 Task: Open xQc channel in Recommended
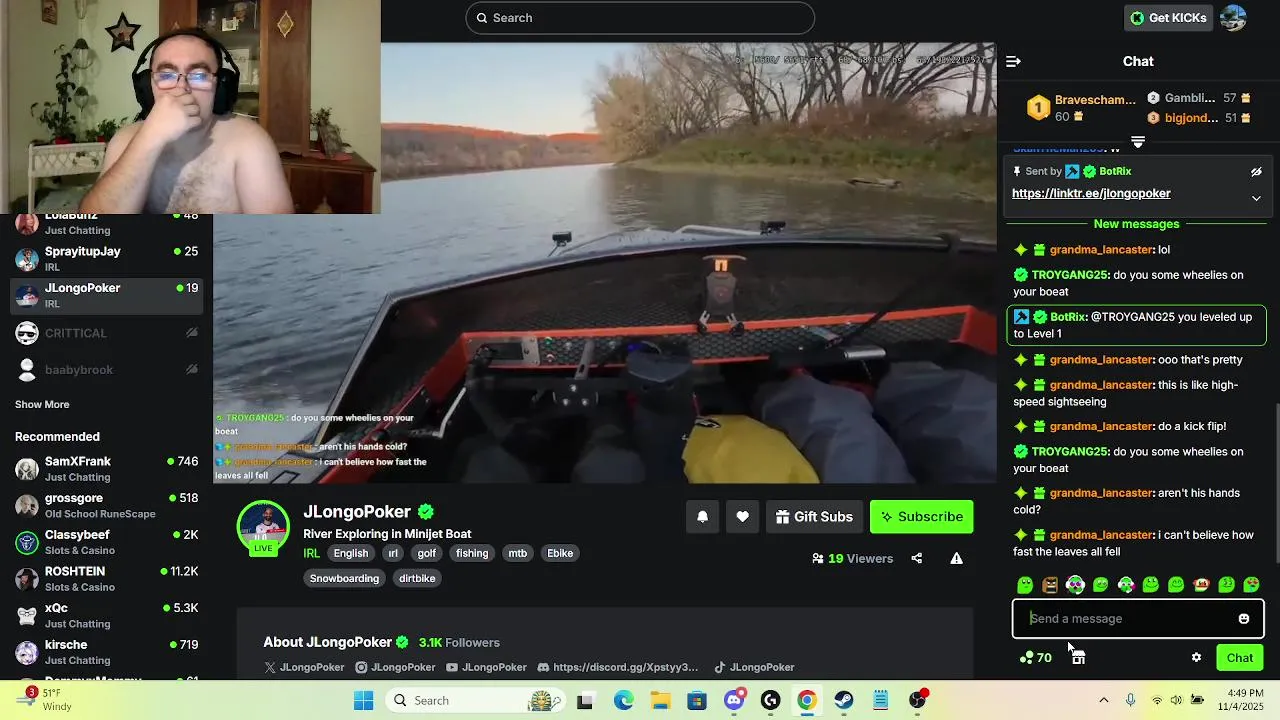pyautogui.click(x=107, y=615)
